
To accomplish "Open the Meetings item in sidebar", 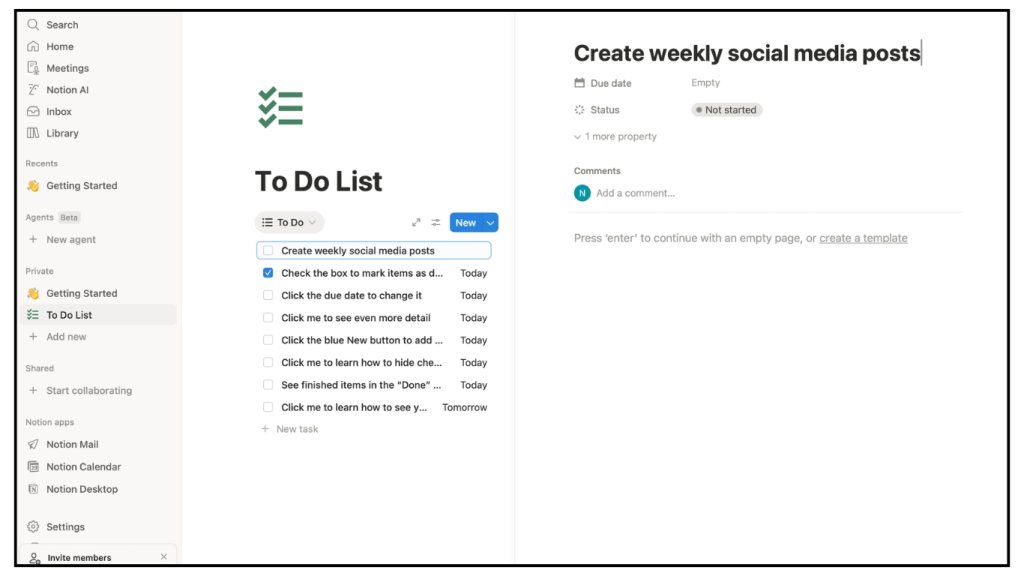I will (67, 68).
